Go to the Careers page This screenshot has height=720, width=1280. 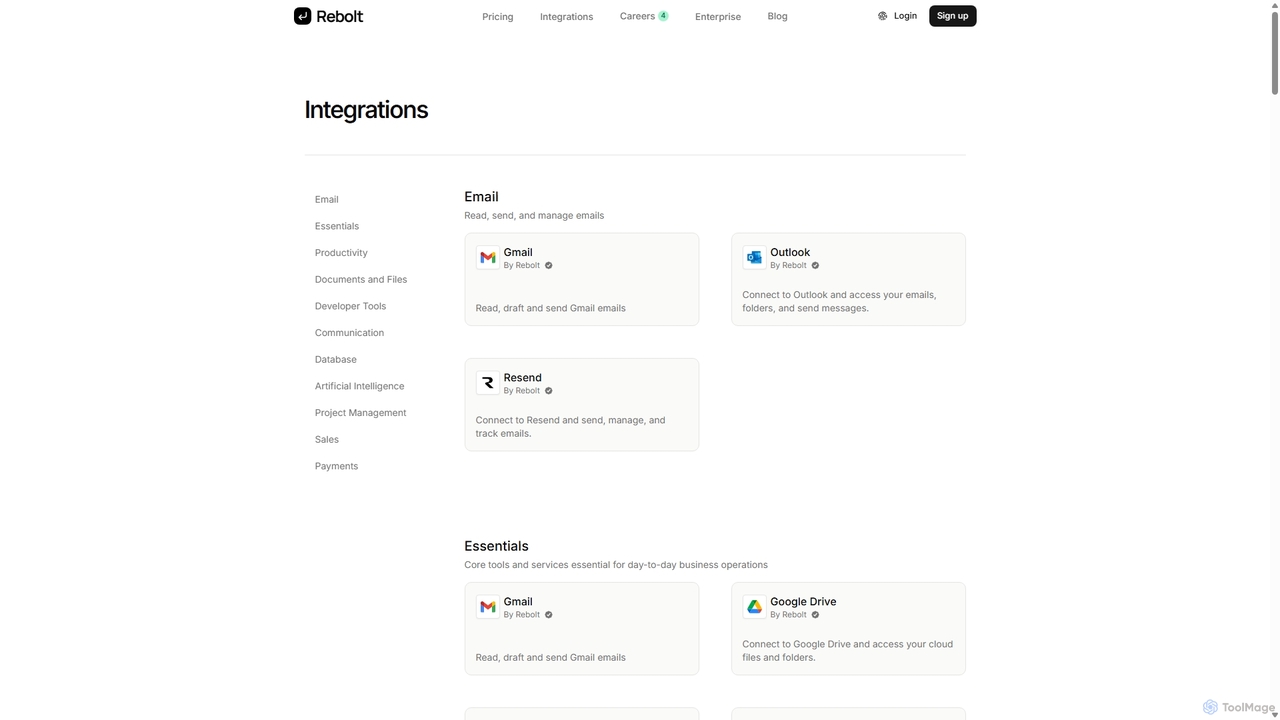coord(637,16)
